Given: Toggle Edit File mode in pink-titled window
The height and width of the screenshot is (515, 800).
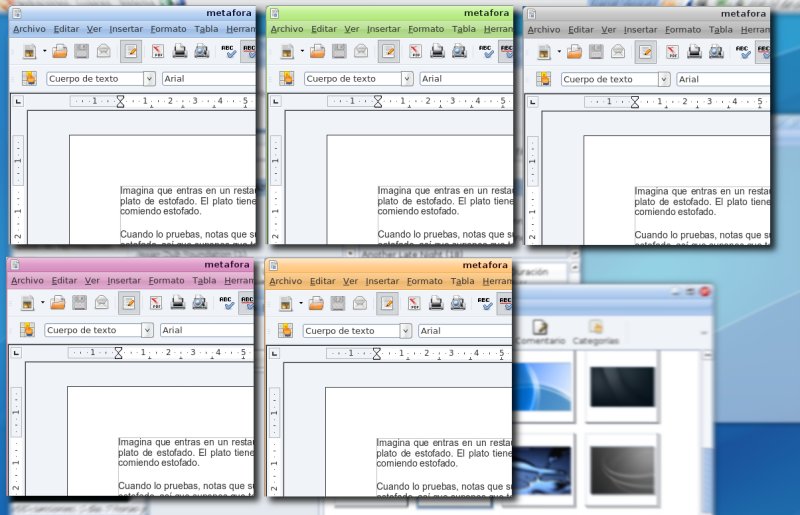Looking at the screenshot, I should coord(129,303).
